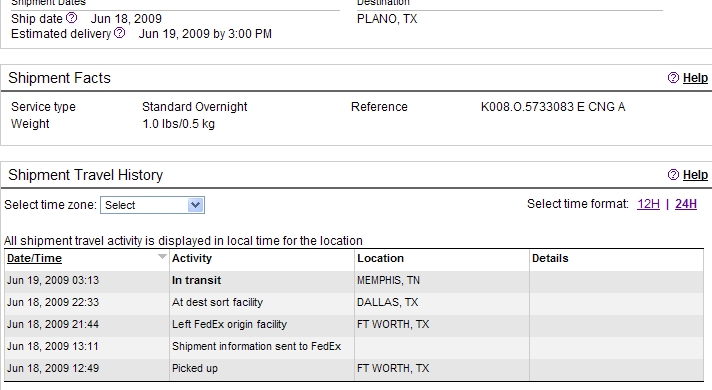Switch time format to 12H
The width and height of the screenshot is (712, 390).
[x=648, y=204]
